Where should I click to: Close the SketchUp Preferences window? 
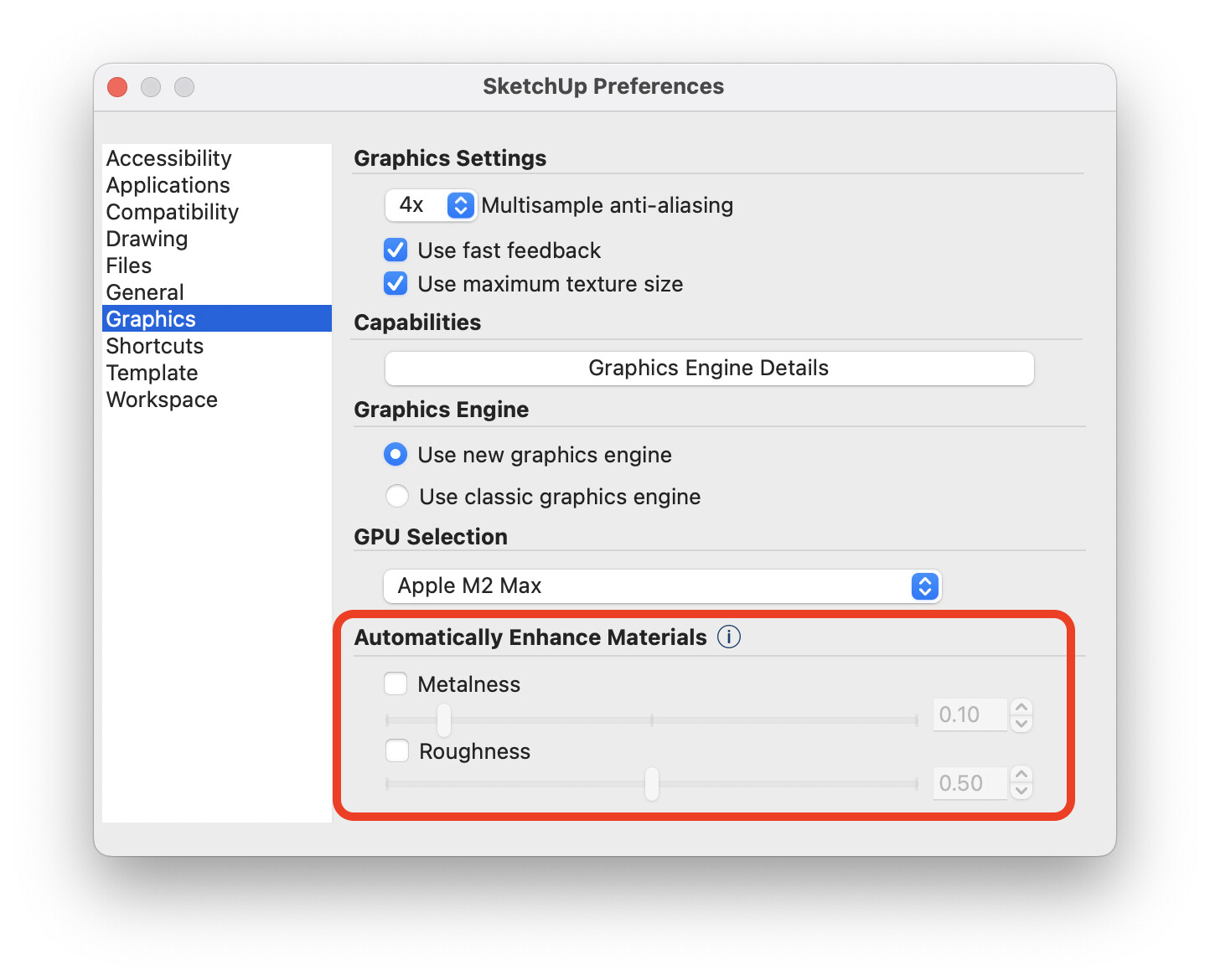pyautogui.click(x=117, y=87)
